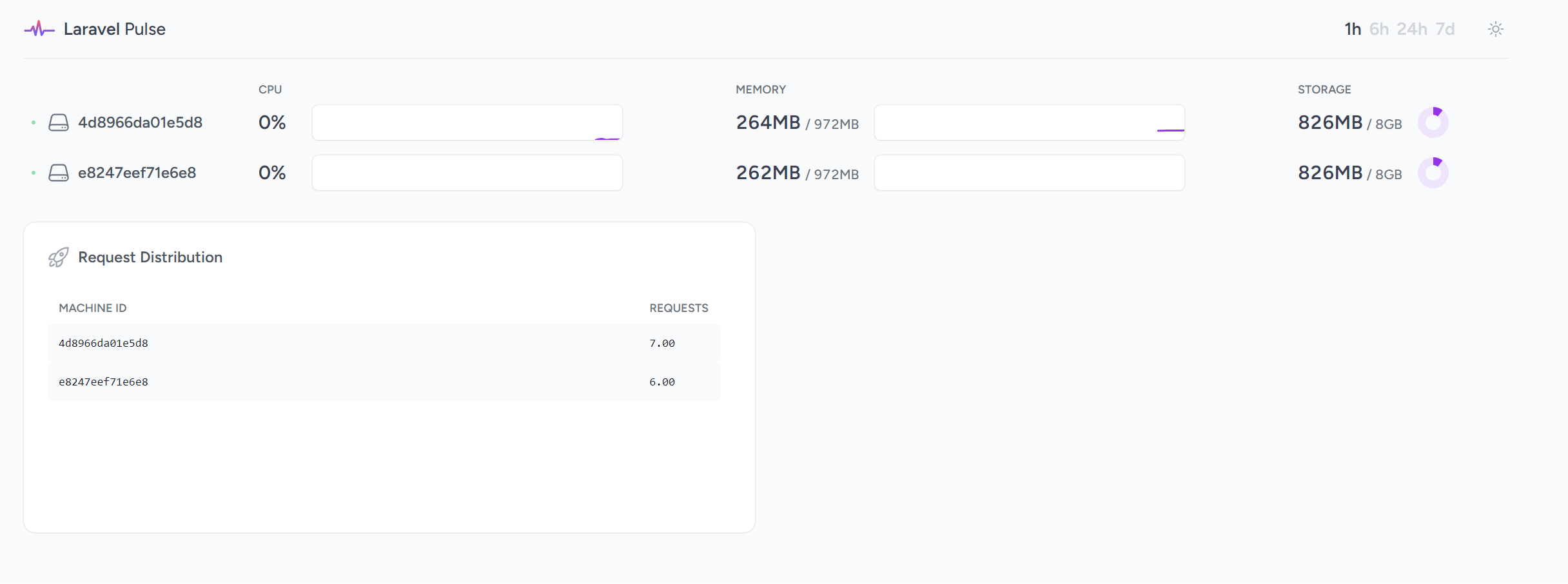This screenshot has width=1568, height=584.
Task: Toggle the light theme sun icon
Action: 1496,29
